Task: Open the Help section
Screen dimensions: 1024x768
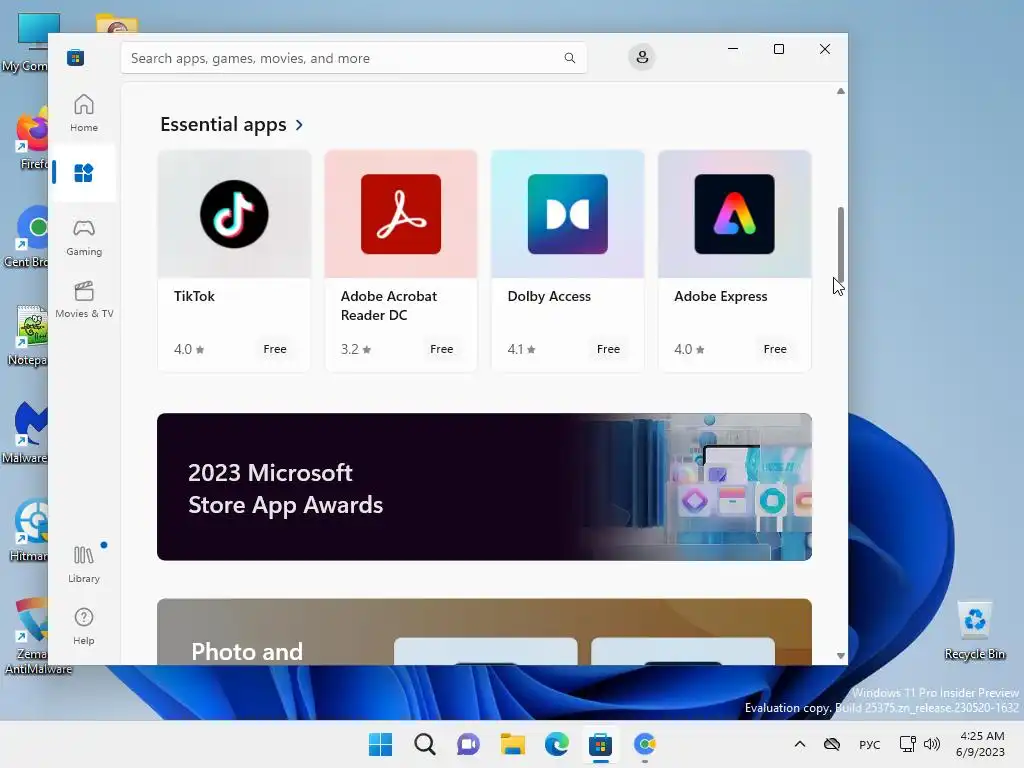Action: [84, 626]
